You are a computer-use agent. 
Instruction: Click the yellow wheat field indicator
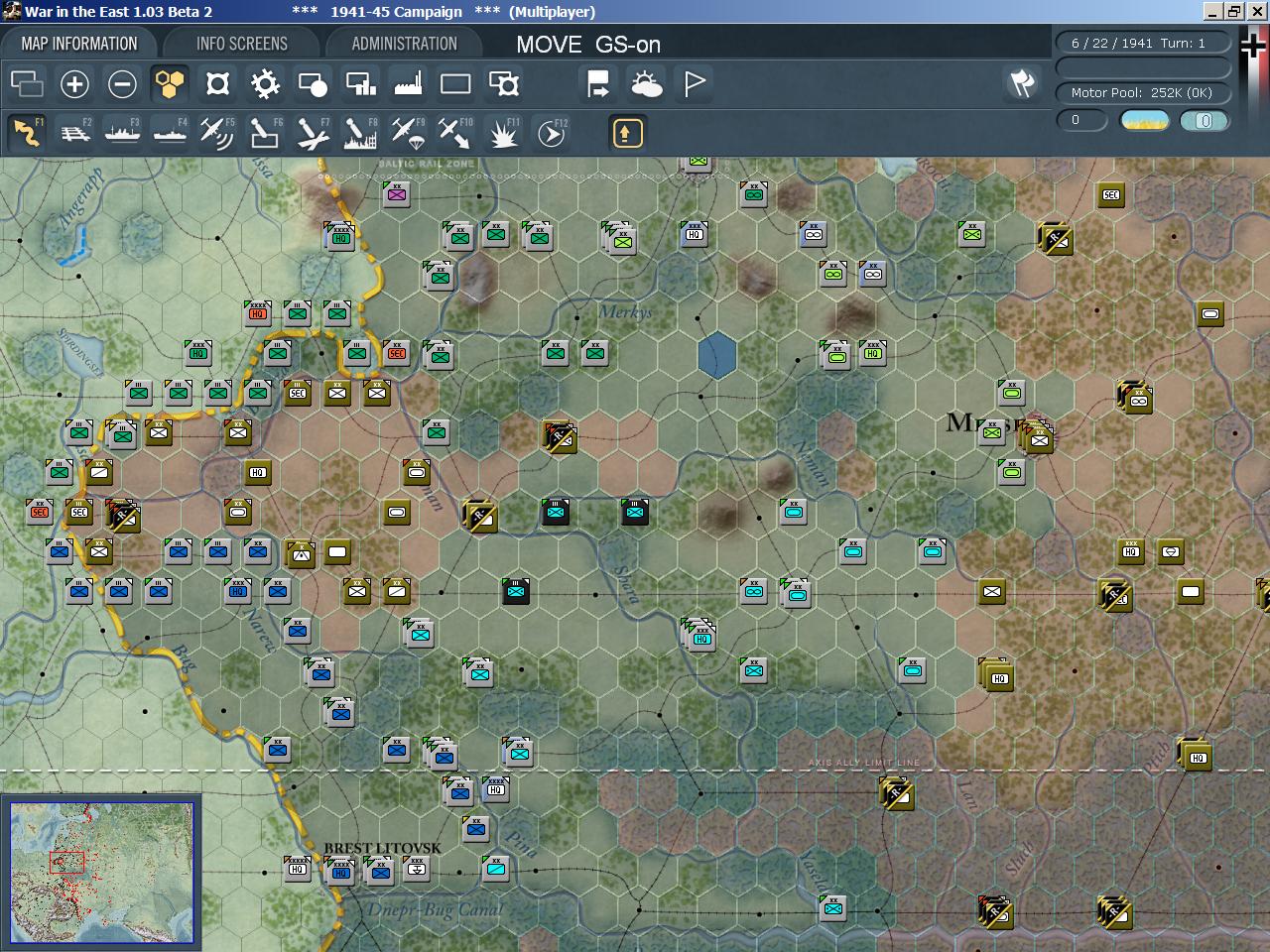pyautogui.click(x=1144, y=120)
